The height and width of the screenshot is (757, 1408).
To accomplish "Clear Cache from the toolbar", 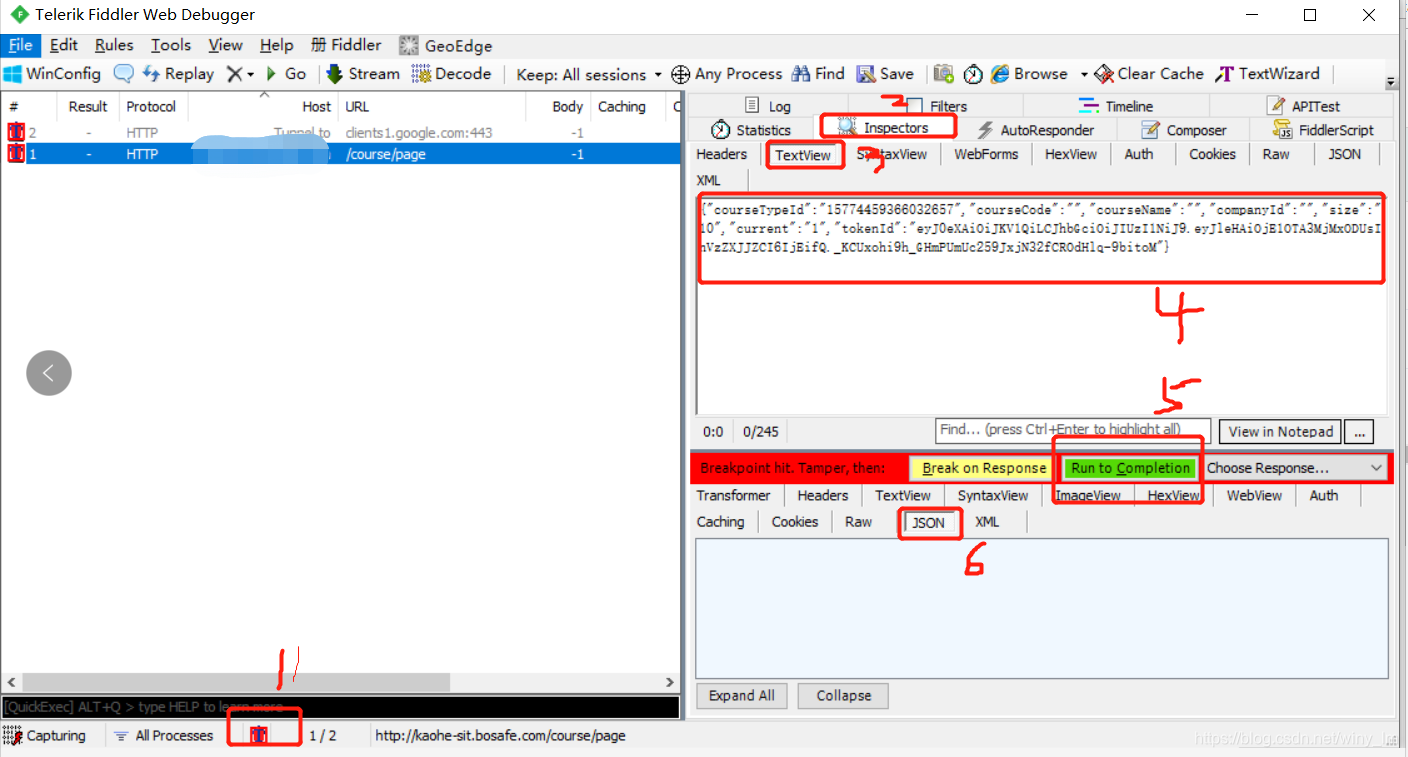I will [1148, 74].
